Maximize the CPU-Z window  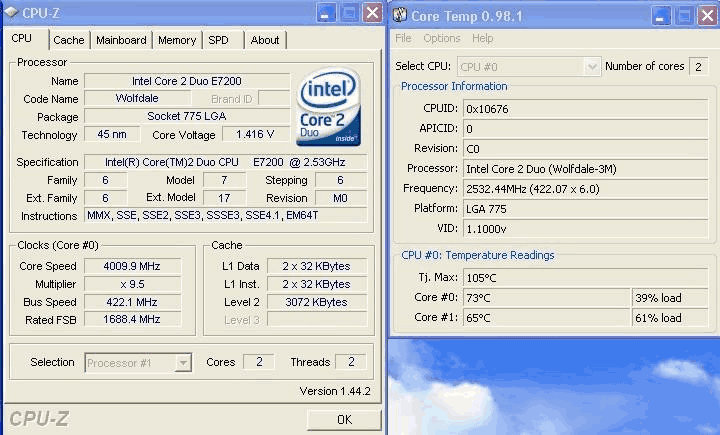point(349,13)
